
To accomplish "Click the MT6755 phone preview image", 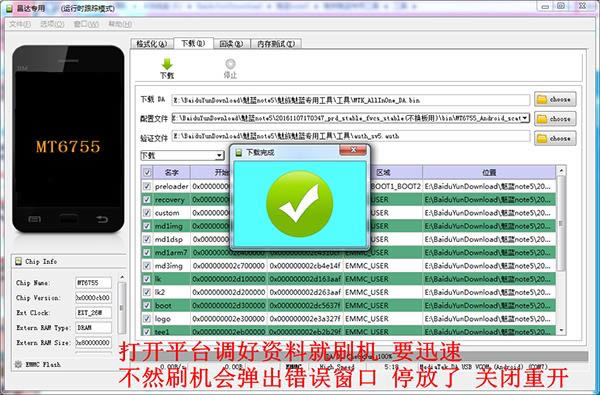I will click(x=68, y=139).
